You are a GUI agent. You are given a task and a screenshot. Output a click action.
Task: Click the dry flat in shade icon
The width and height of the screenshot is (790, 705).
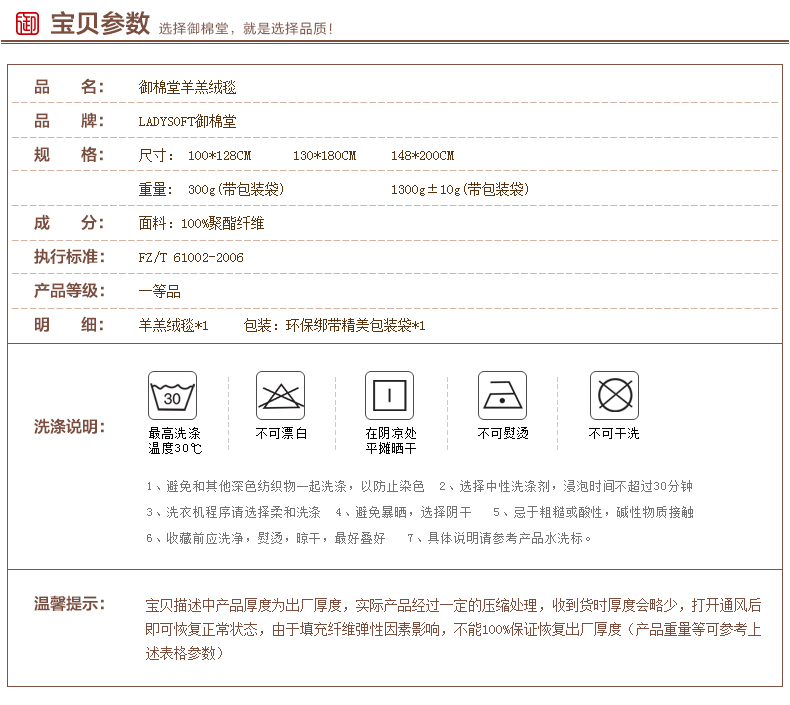click(x=389, y=396)
